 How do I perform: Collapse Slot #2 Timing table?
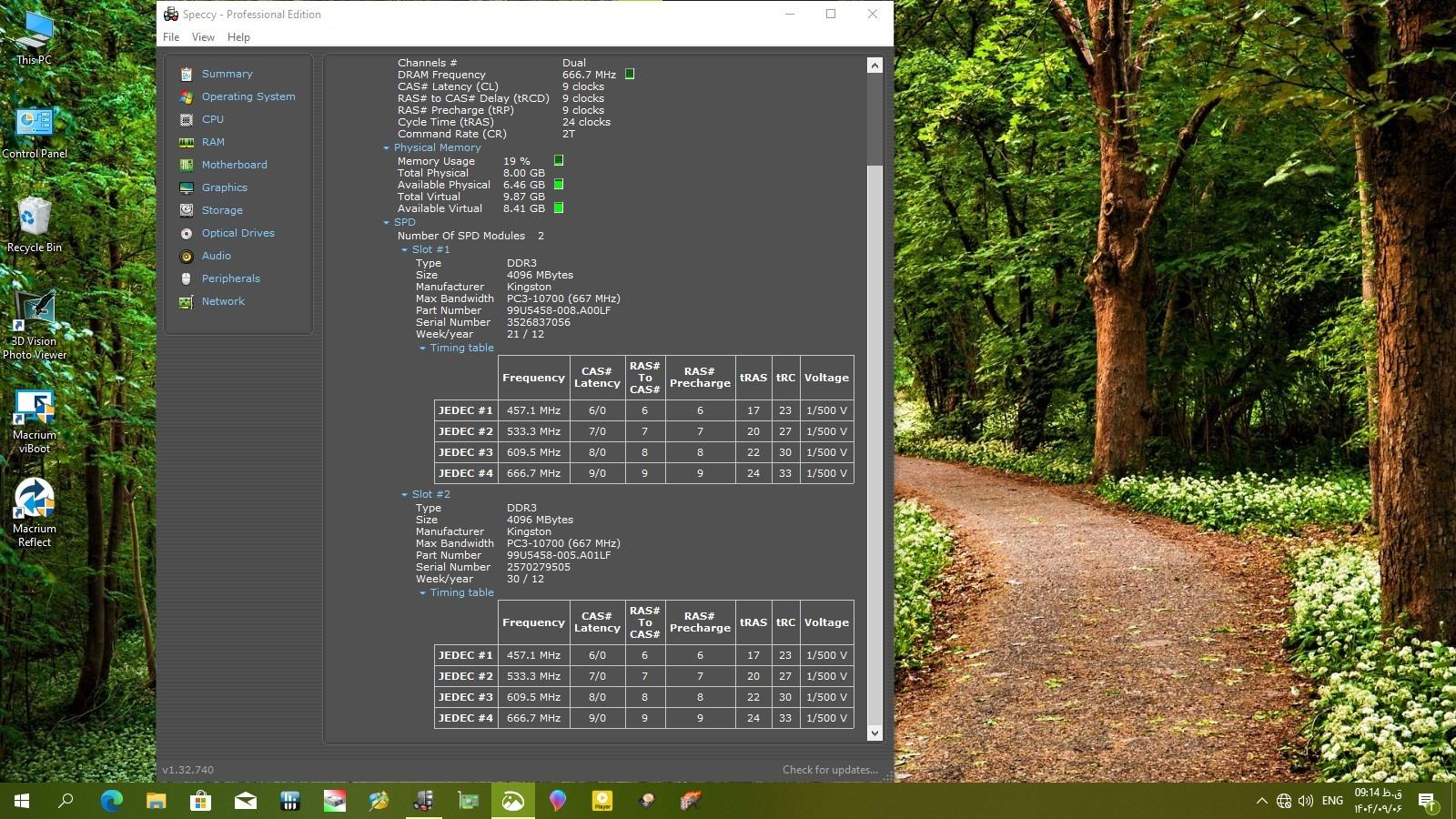(x=423, y=593)
